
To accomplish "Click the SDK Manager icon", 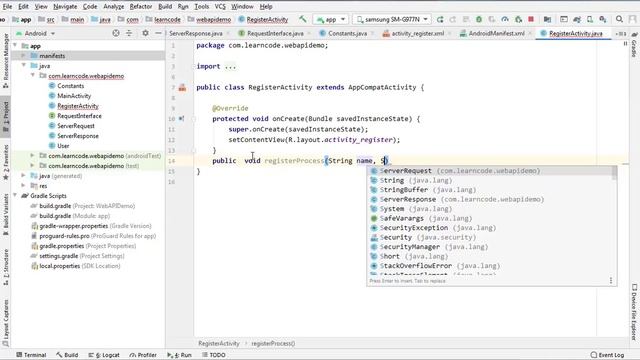I will [603, 19].
